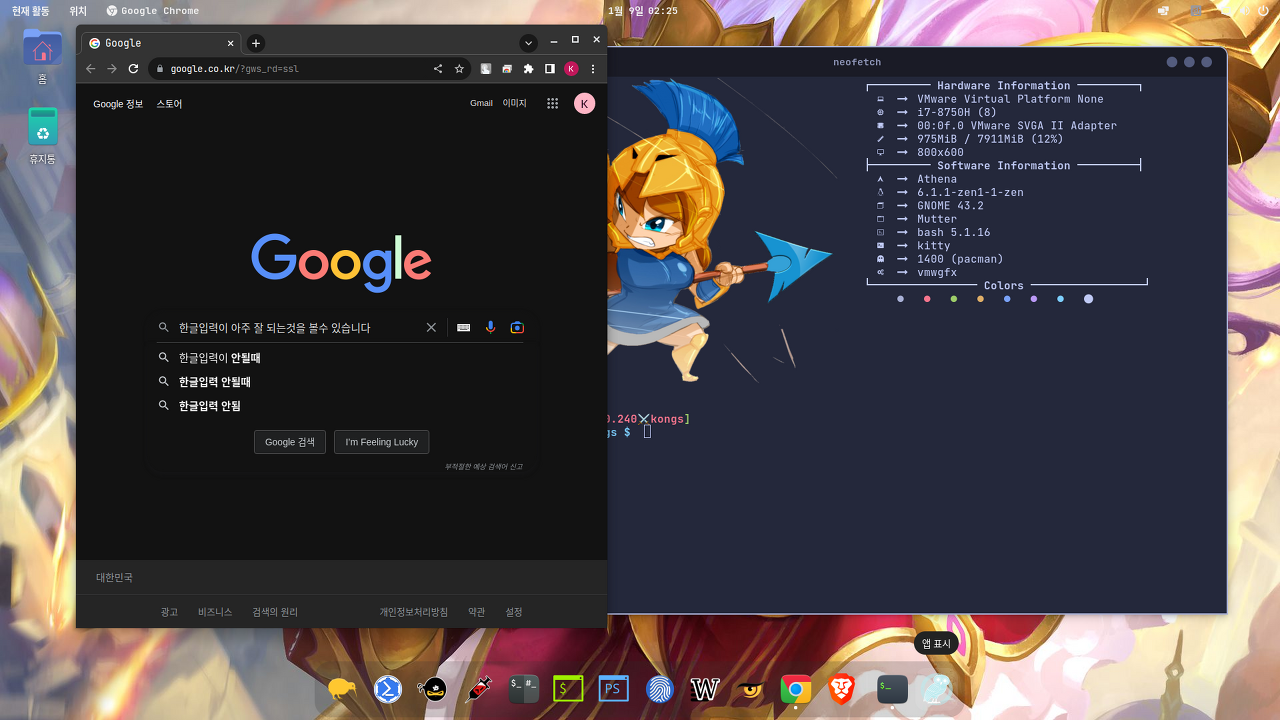Go forward in Chrome history
The image size is (1280, 720).
pos(112,69)
